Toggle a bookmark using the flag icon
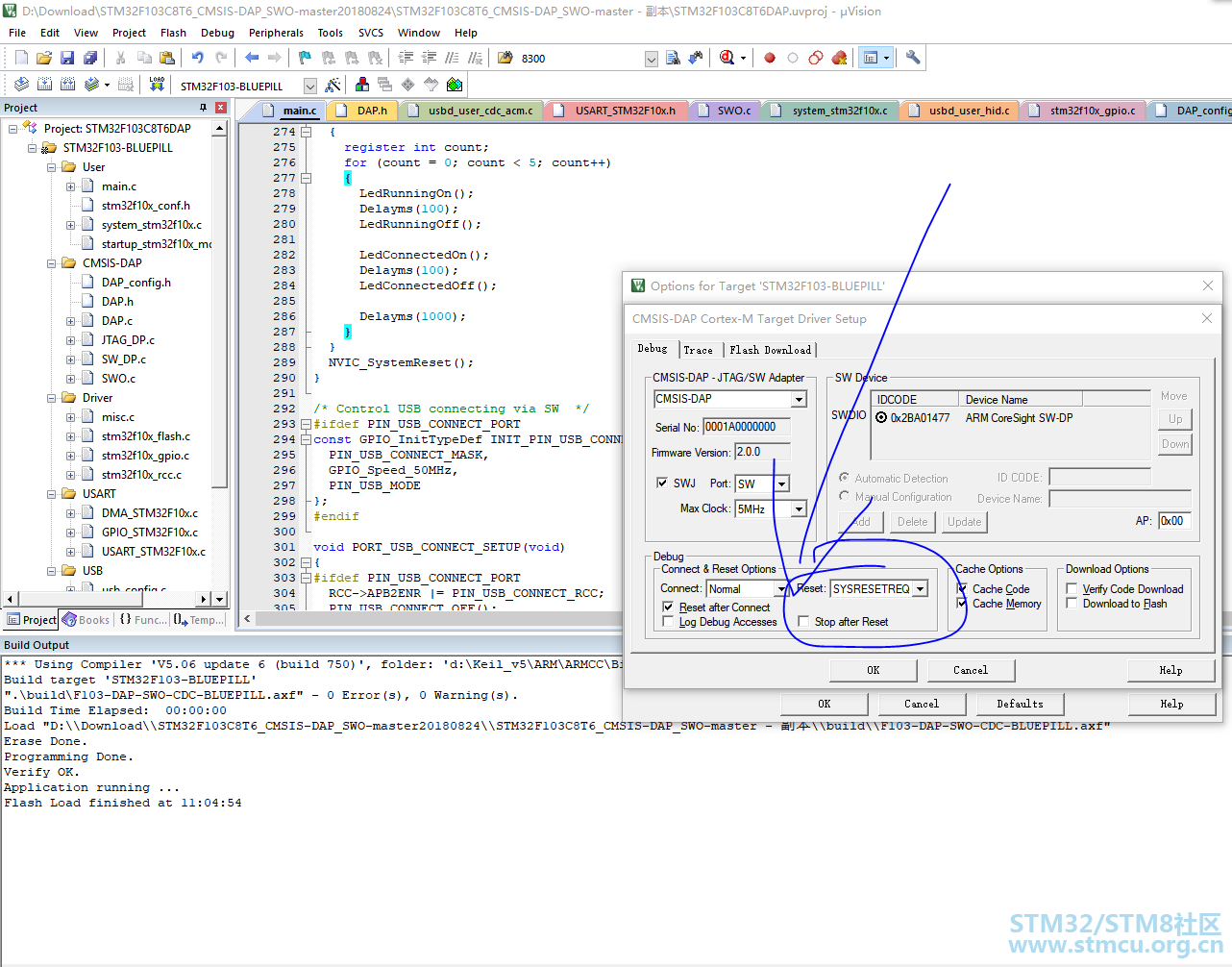Viewport: 1232px width, 967px height. point(306,59)
